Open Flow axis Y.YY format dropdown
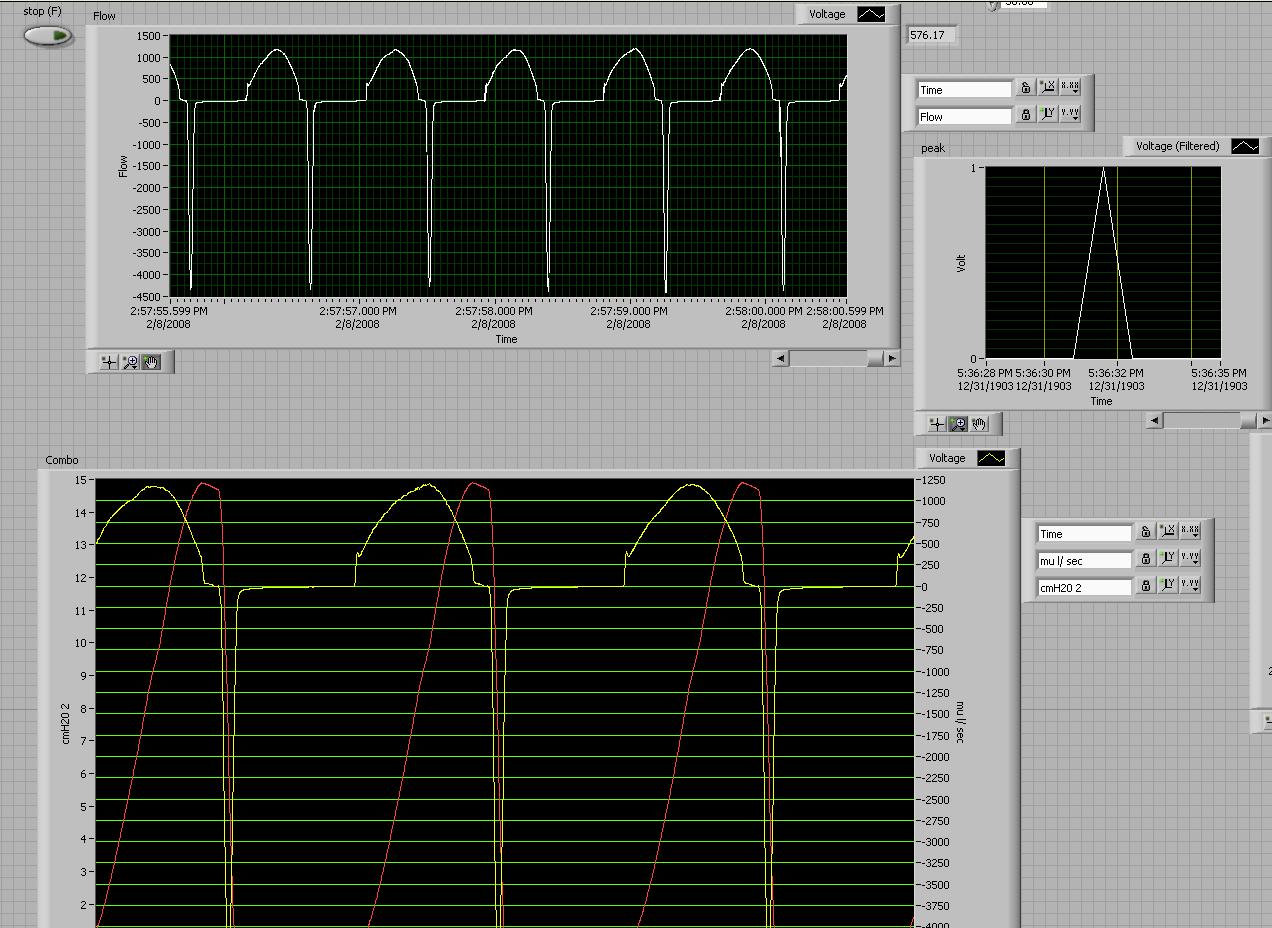The image size is (1272, 928). [x=1070, y=115]
